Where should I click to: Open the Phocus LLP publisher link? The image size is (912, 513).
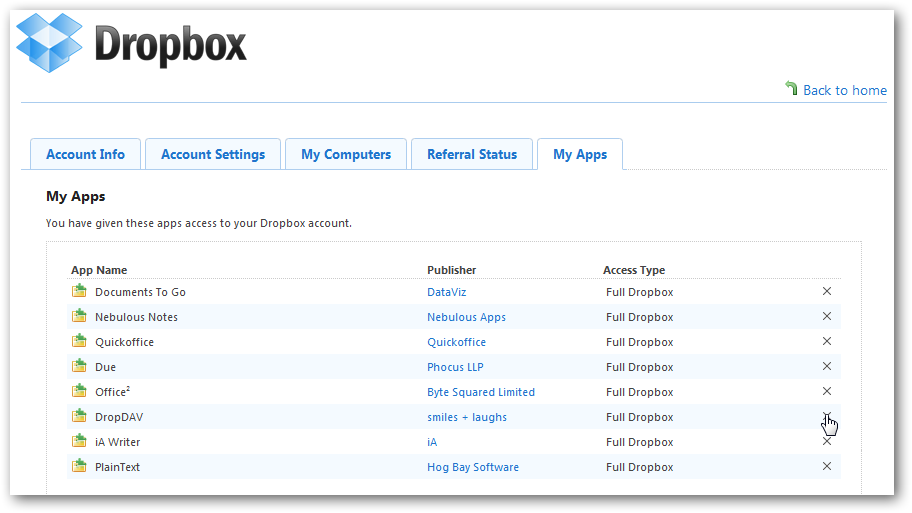(455, 367)
